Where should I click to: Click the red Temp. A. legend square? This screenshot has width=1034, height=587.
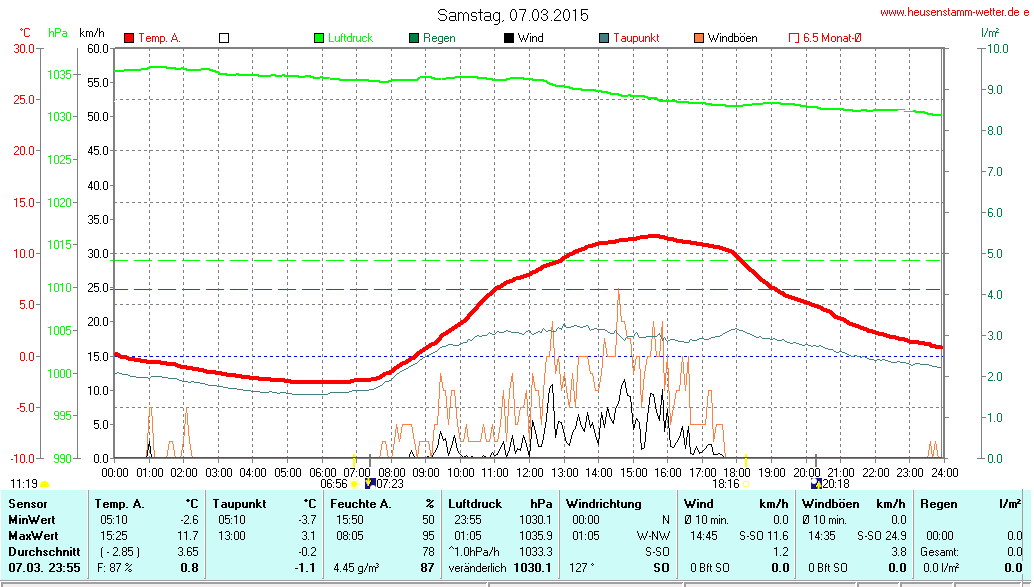[x=129, y=38]
